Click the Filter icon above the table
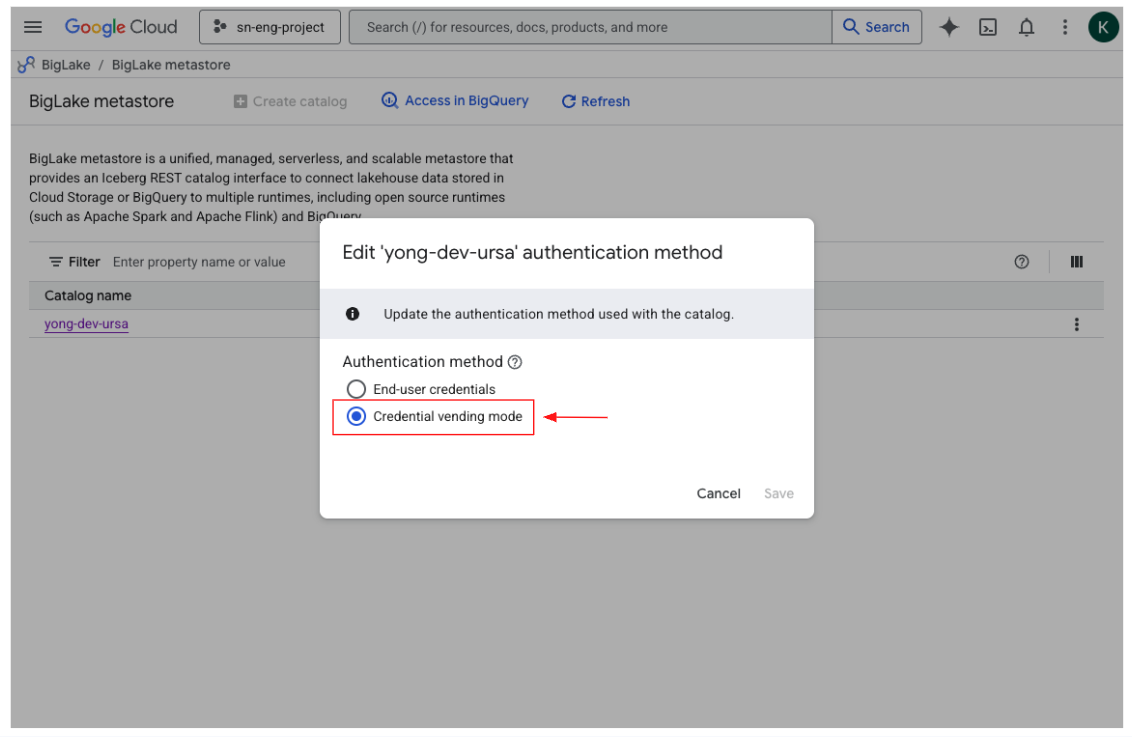 tap(57, 262)
